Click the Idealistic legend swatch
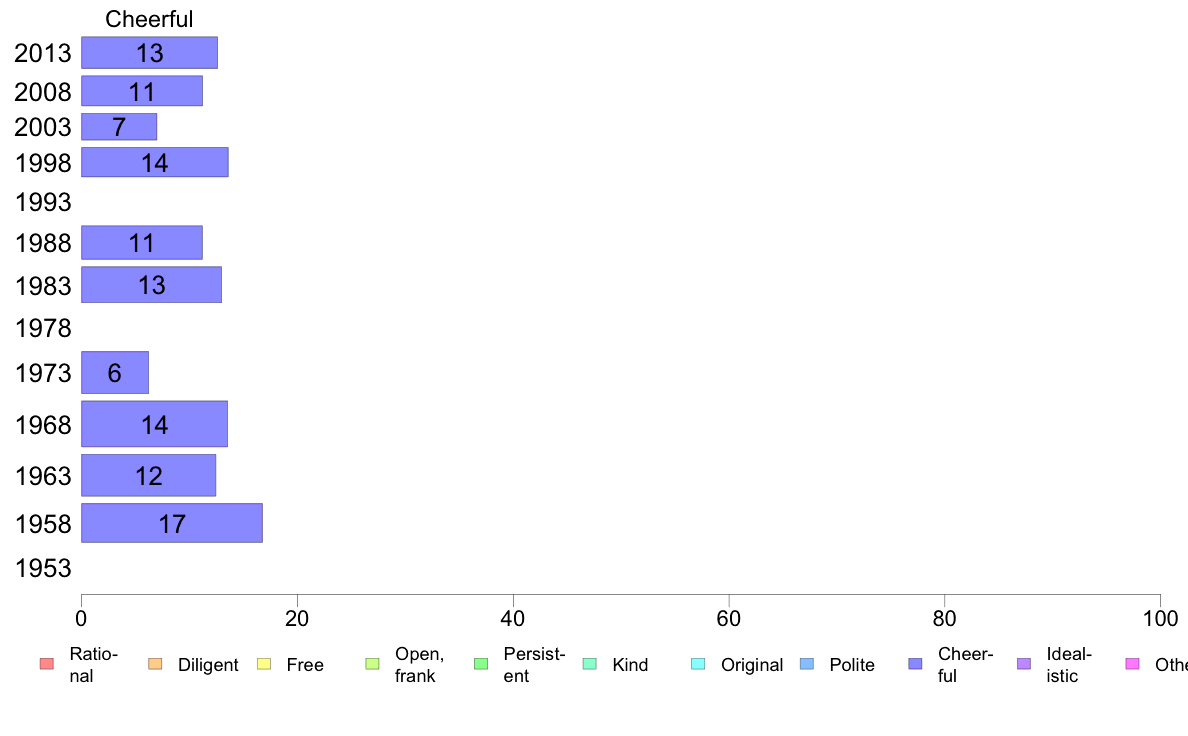Screen dimensions: 1188x736 1023,665
